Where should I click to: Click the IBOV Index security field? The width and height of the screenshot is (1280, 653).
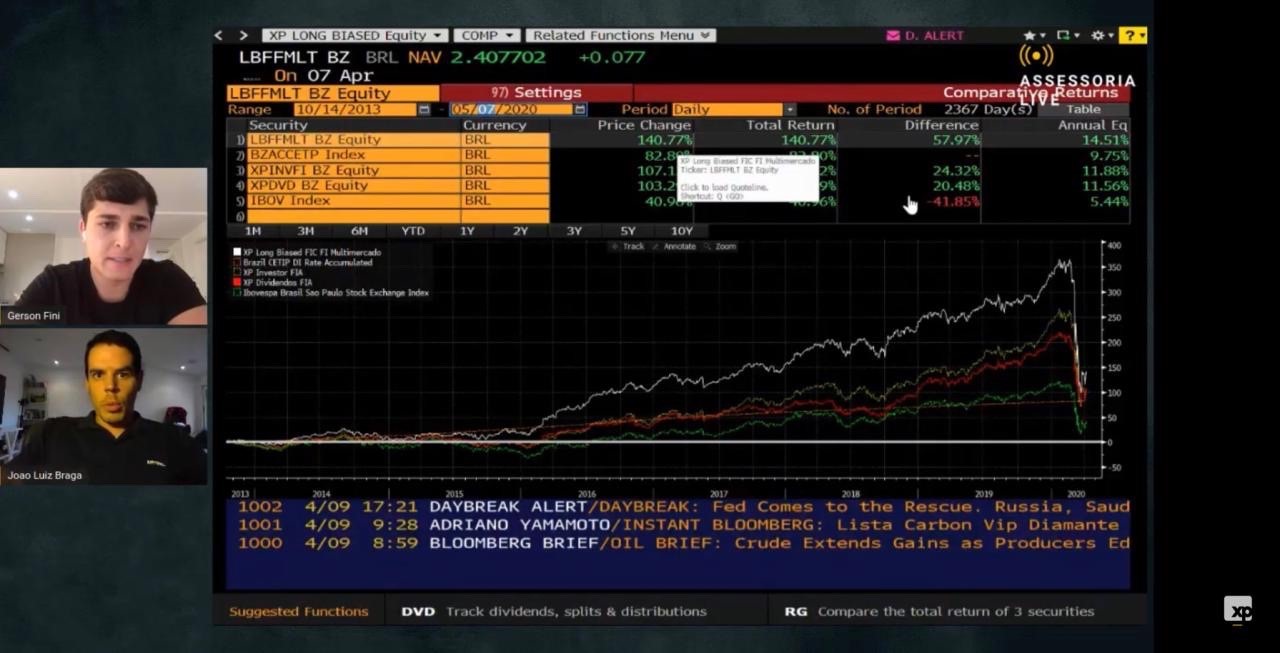(x=354, y=201)
